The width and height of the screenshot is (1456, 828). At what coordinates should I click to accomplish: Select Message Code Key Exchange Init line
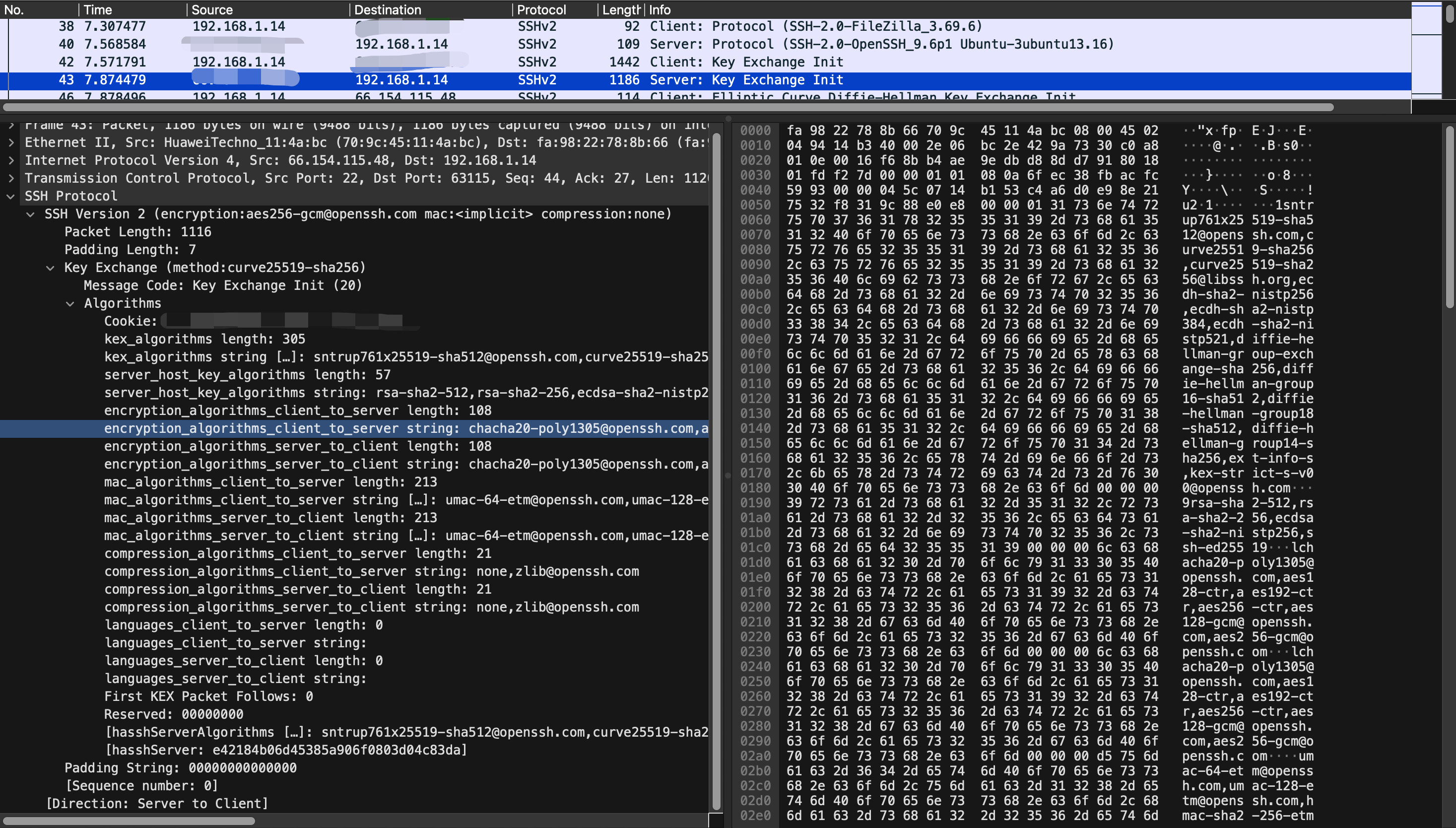click(x=354, y=285)
